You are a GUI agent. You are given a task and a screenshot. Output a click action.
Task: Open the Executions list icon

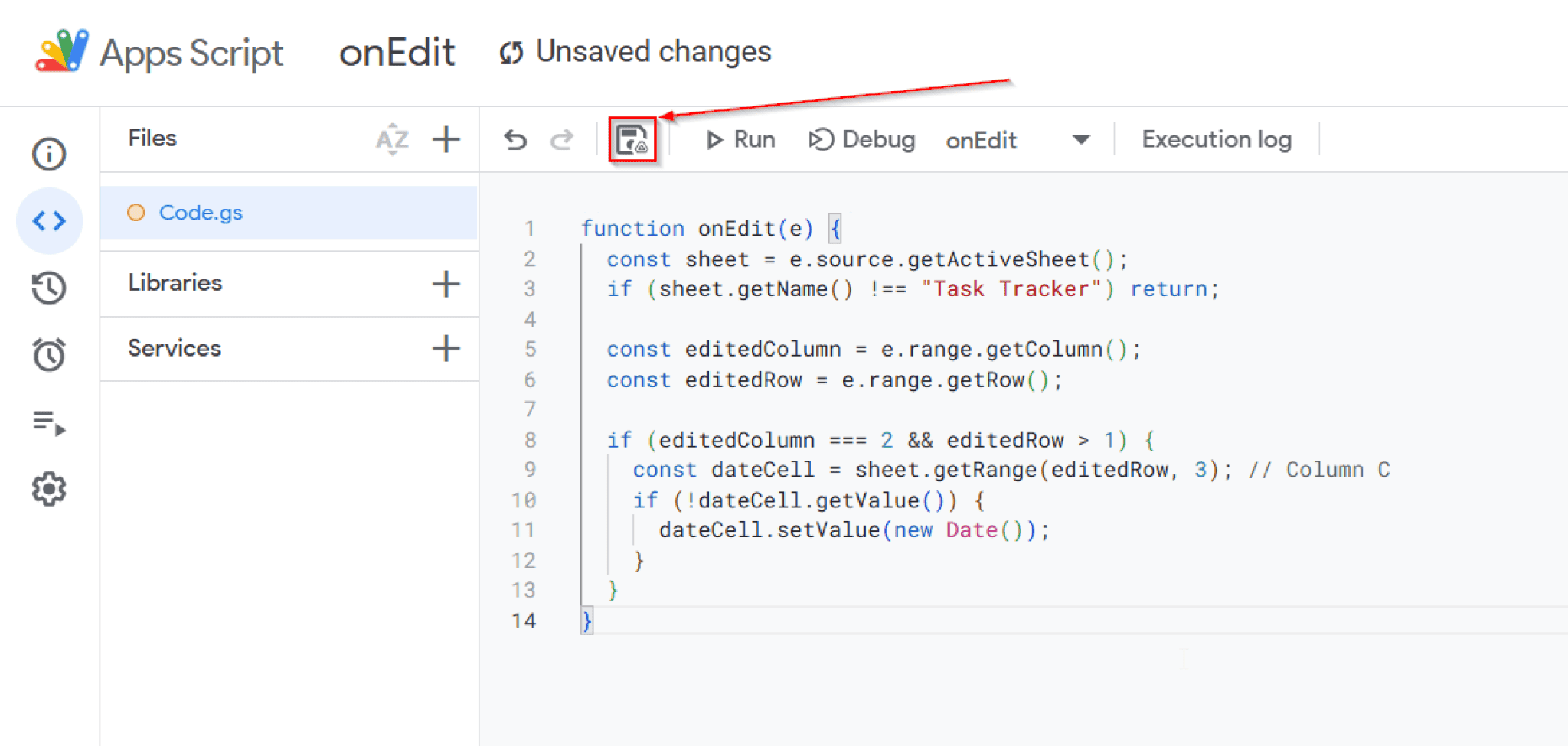click(x=49, y=422)
